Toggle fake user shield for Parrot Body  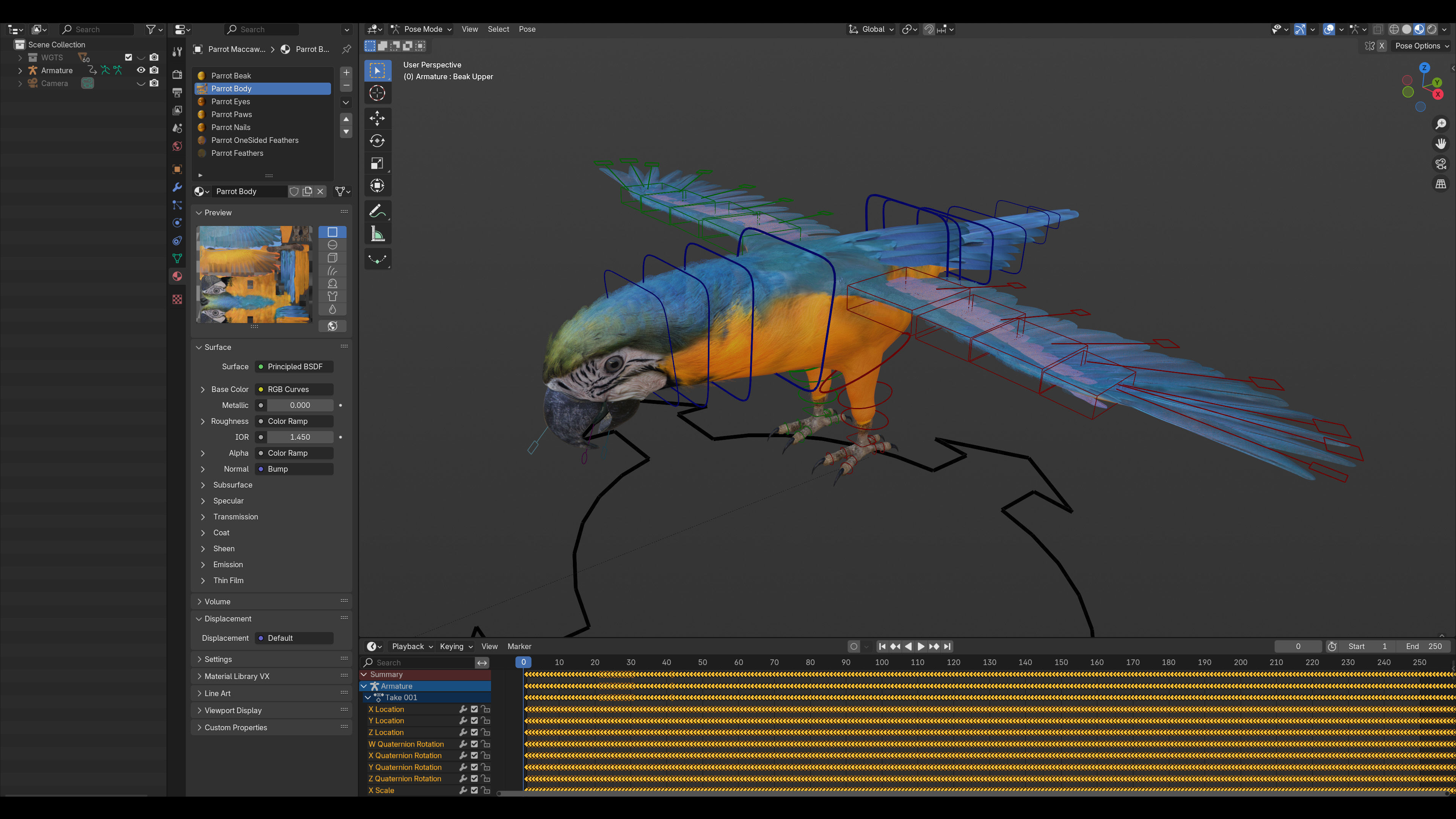pos(294,191)
